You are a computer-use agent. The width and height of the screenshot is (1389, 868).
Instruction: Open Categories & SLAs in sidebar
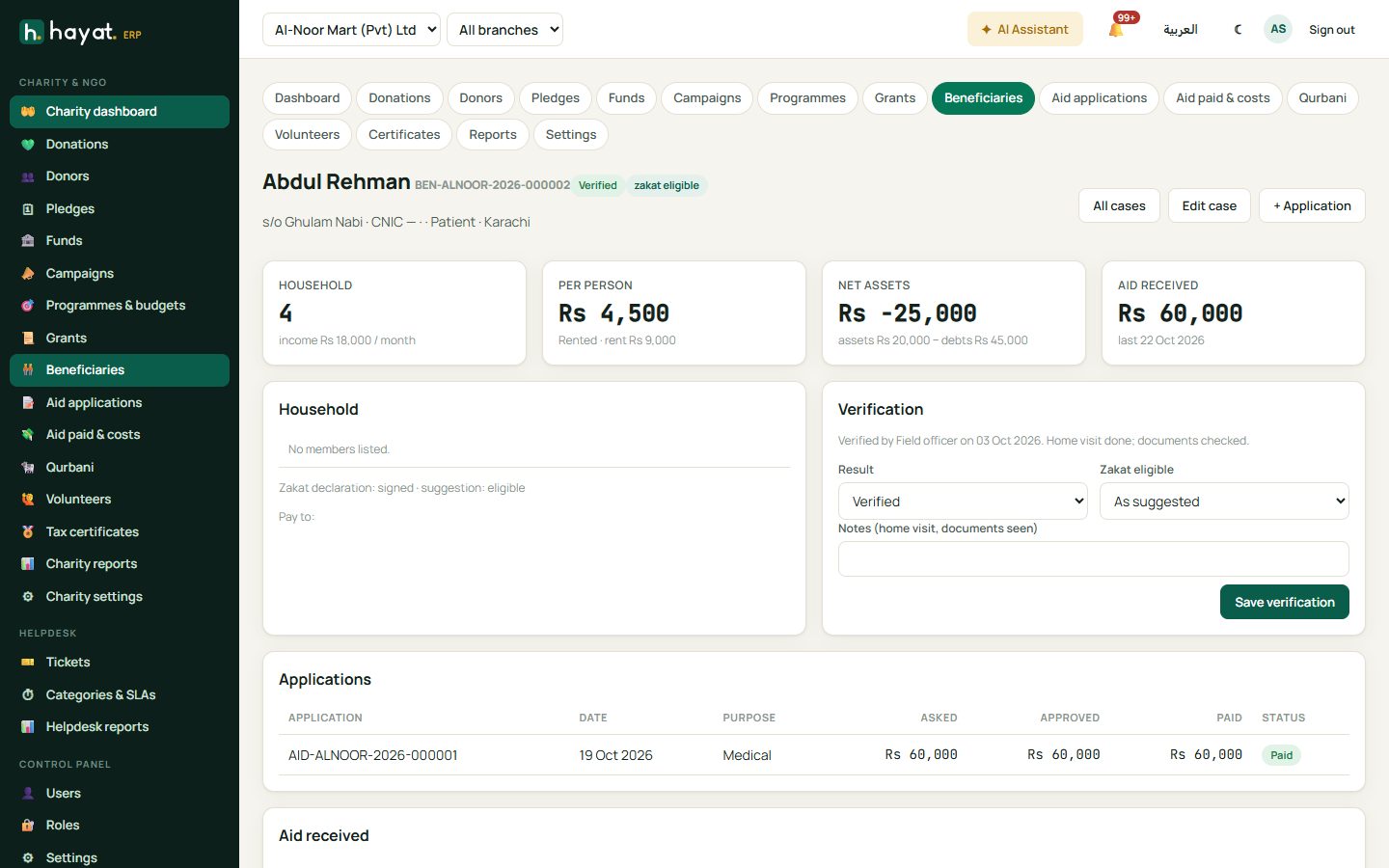[120, 694]
